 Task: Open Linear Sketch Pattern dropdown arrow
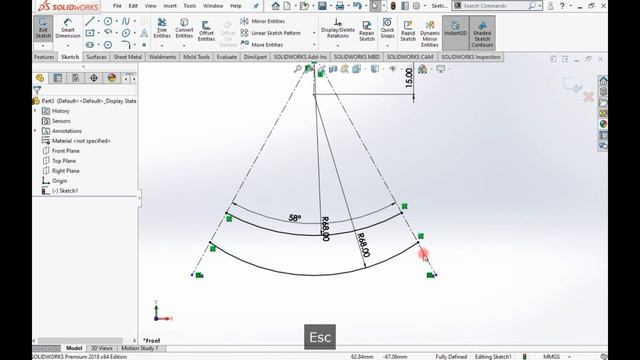pos(314,33)
